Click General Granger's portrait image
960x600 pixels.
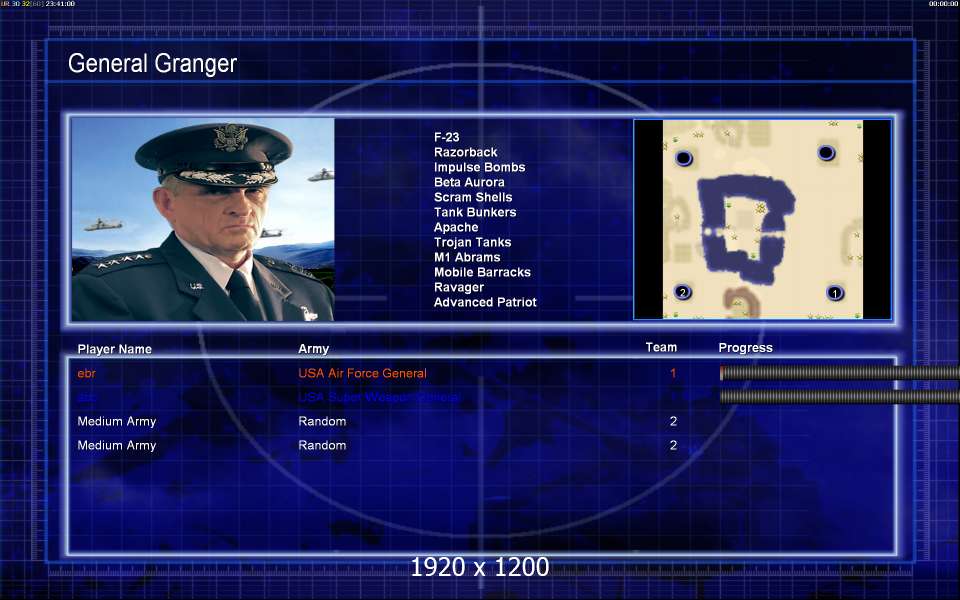tap(203, 219)
